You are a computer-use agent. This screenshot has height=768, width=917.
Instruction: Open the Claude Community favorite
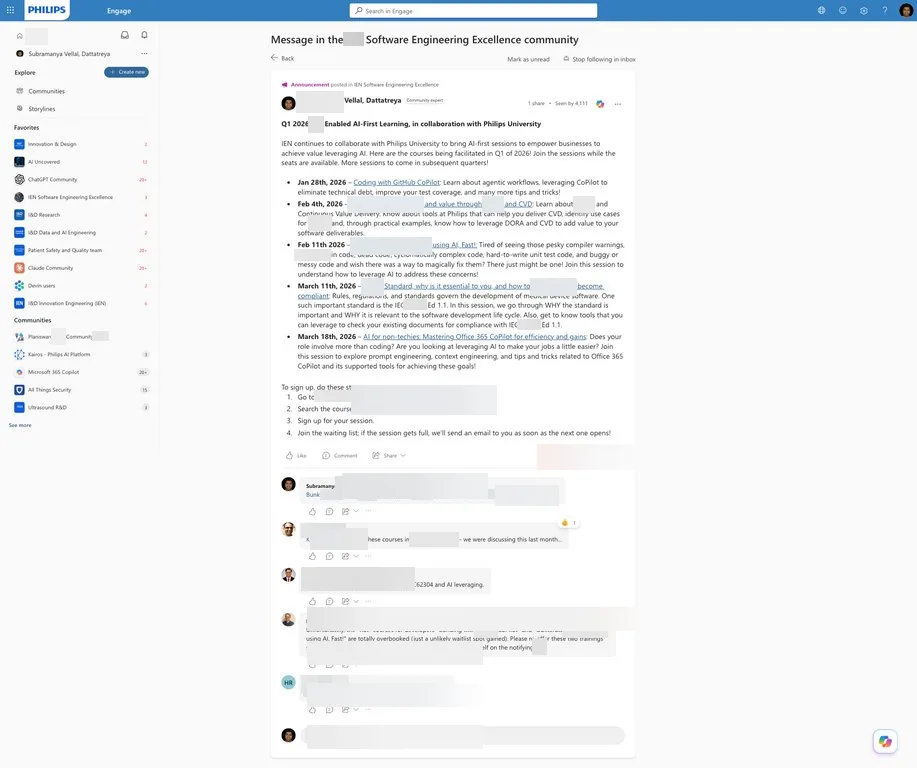point(81,268)
